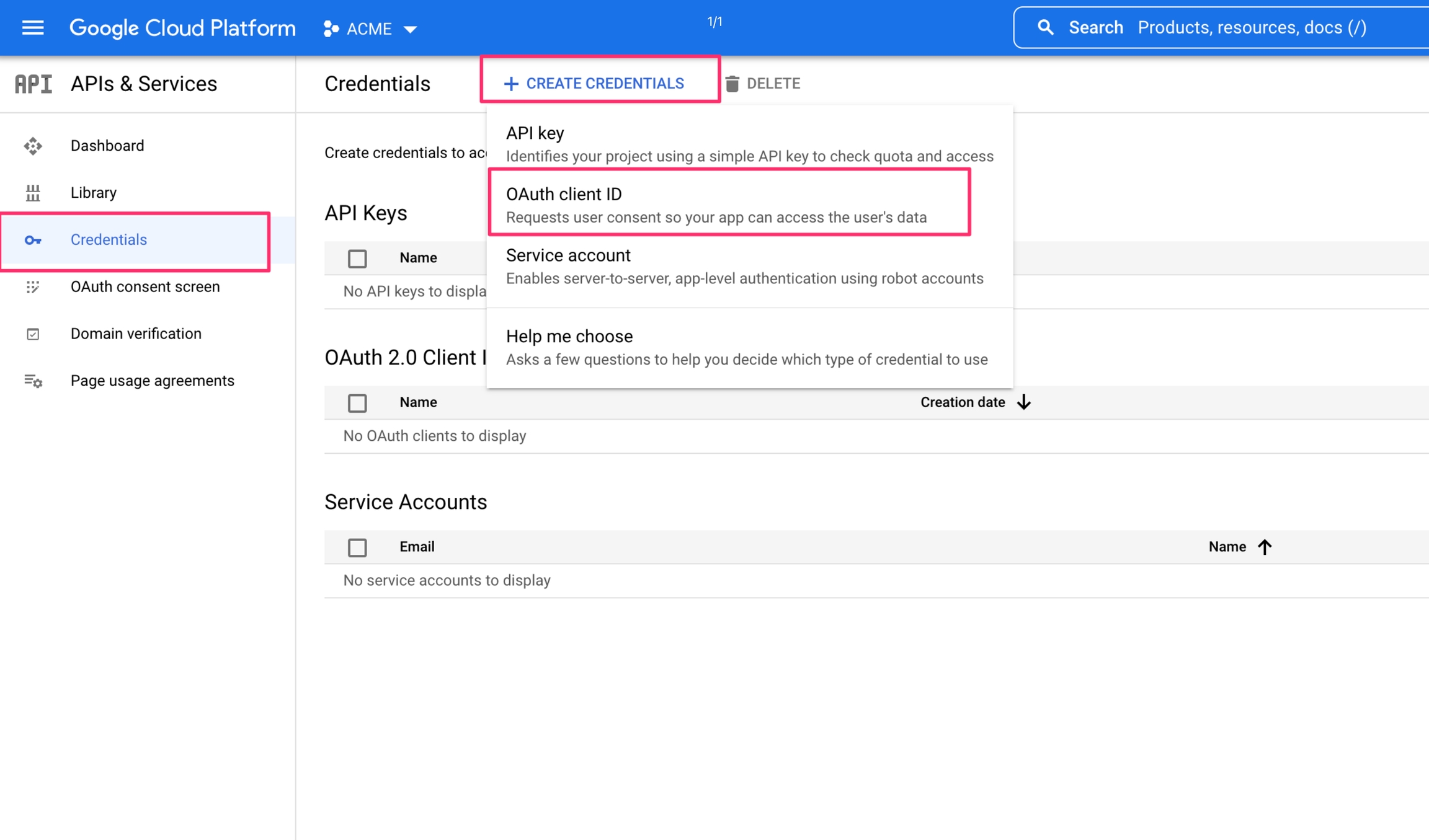Tick the Service Accounts Email checkbox

[357, 547]
